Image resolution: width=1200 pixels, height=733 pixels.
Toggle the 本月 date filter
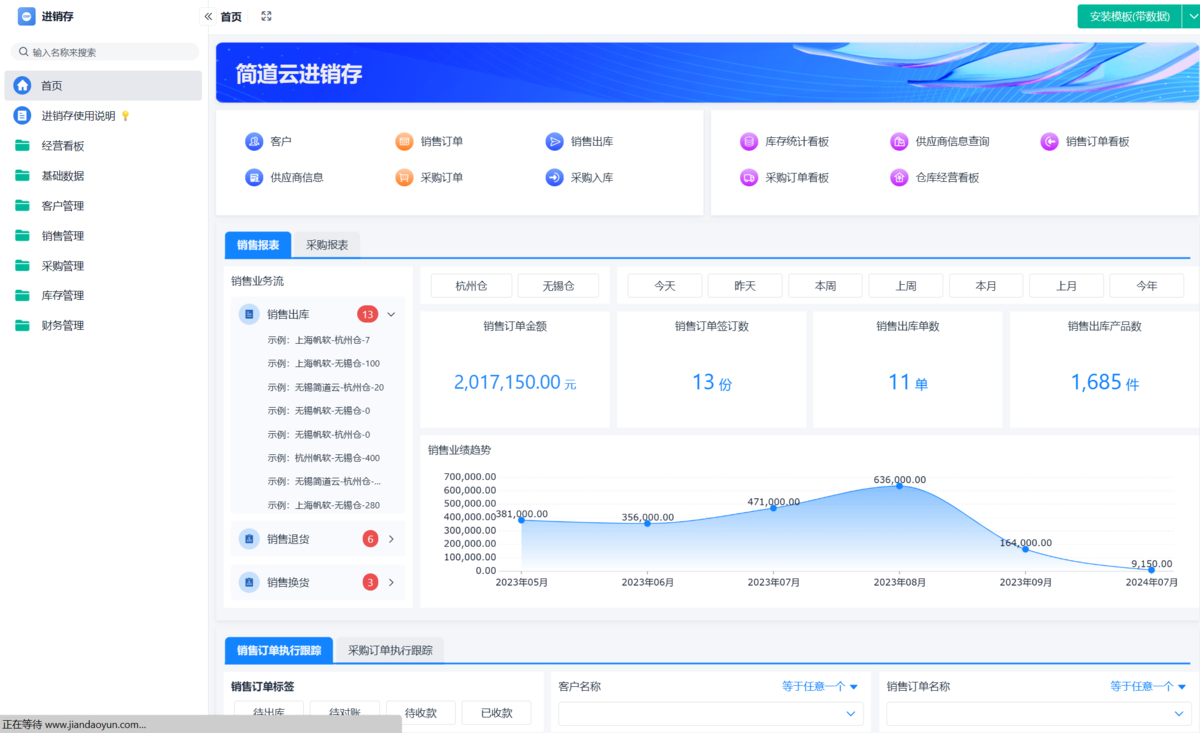tap(986, 286)
